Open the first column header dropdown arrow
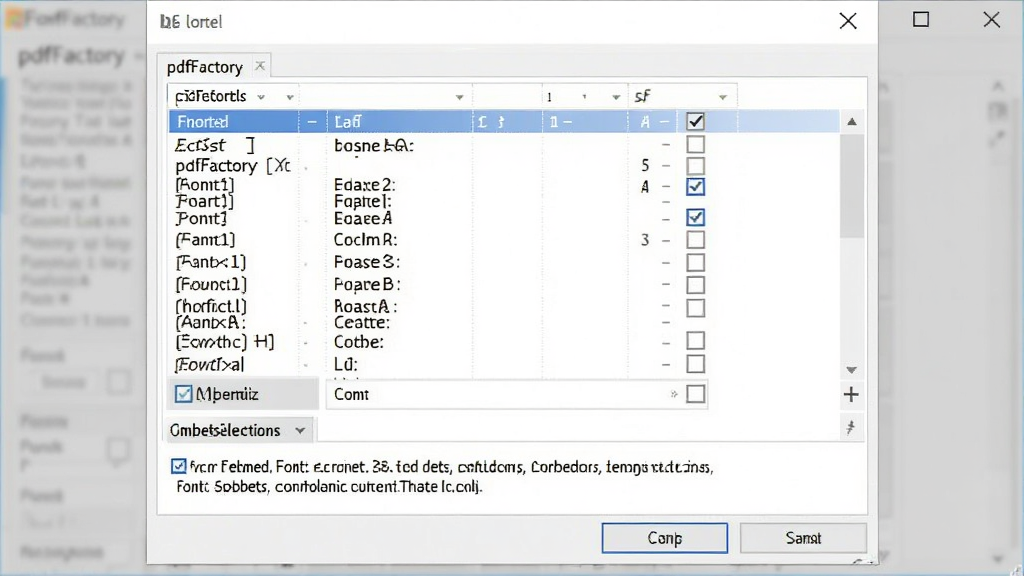 click(261, 97)
